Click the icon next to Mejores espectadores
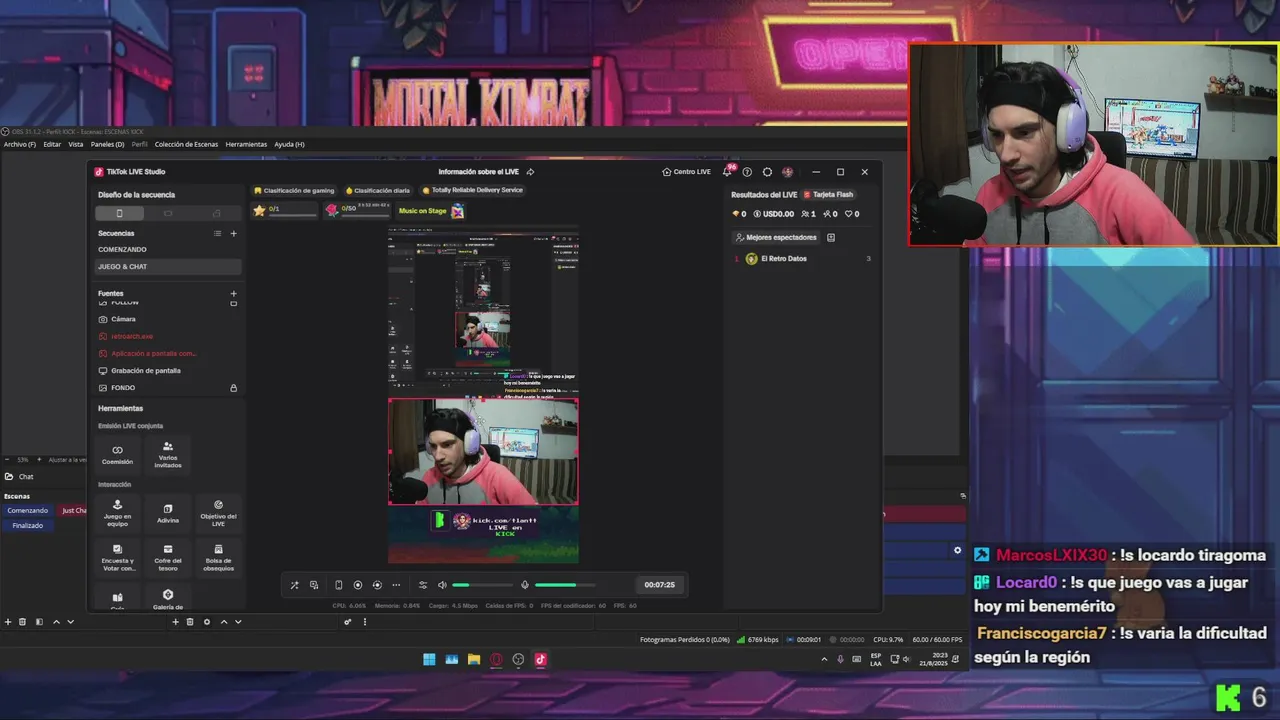The width and height of the screenshot is (1280, 720). 831,238
